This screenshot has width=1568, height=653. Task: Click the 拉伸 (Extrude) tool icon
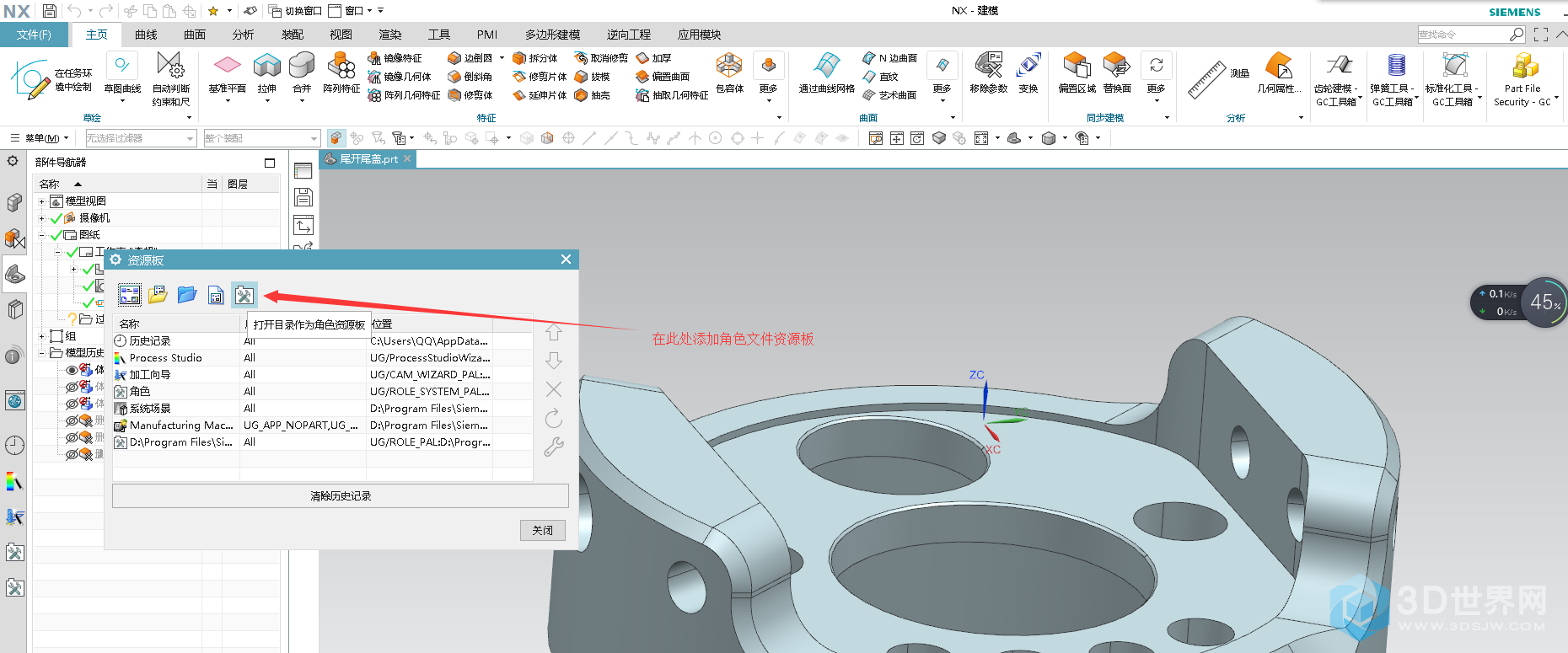point(266,66)
